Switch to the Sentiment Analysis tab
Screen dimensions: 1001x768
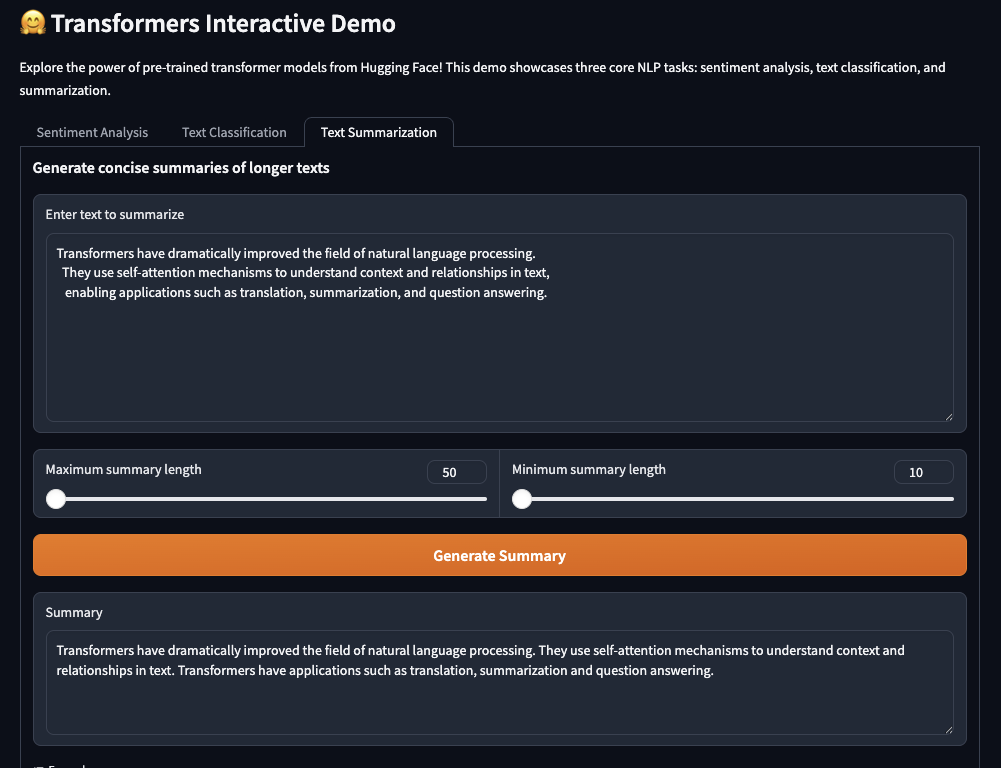tap(92, 132)
